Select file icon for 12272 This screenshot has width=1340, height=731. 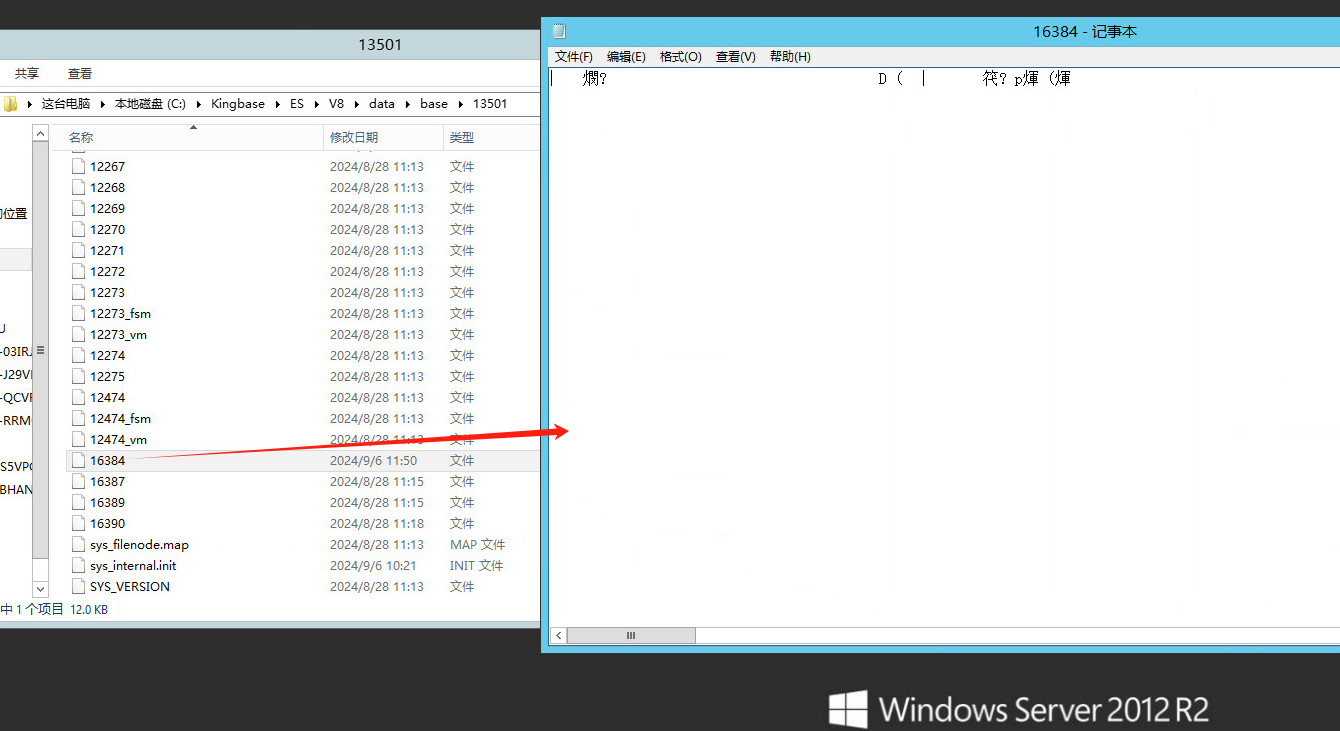pos(78,271)
